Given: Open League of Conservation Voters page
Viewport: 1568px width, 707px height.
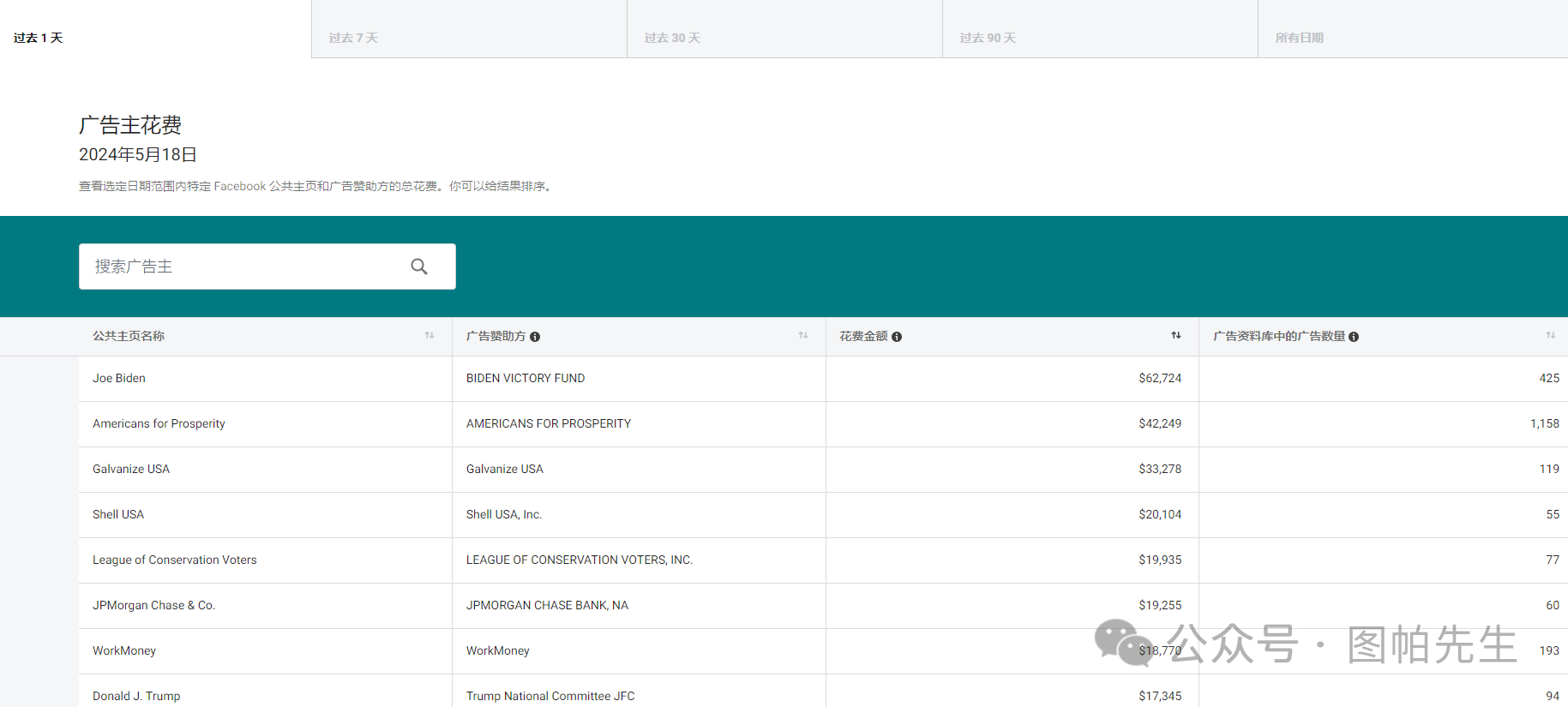Looking at the screenshot, I should click(175, 560).
